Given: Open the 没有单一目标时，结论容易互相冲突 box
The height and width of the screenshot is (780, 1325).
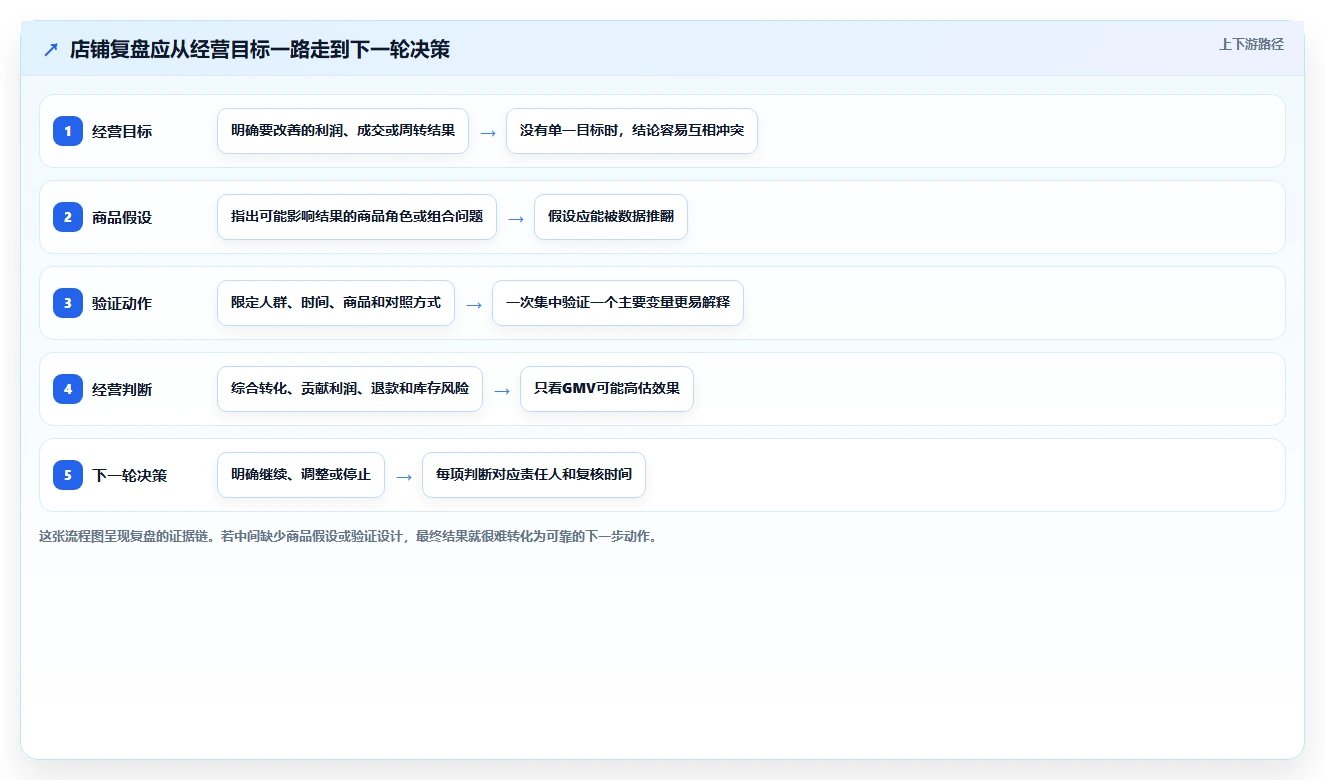Looking at the screenshot, I should coord(632,131).
